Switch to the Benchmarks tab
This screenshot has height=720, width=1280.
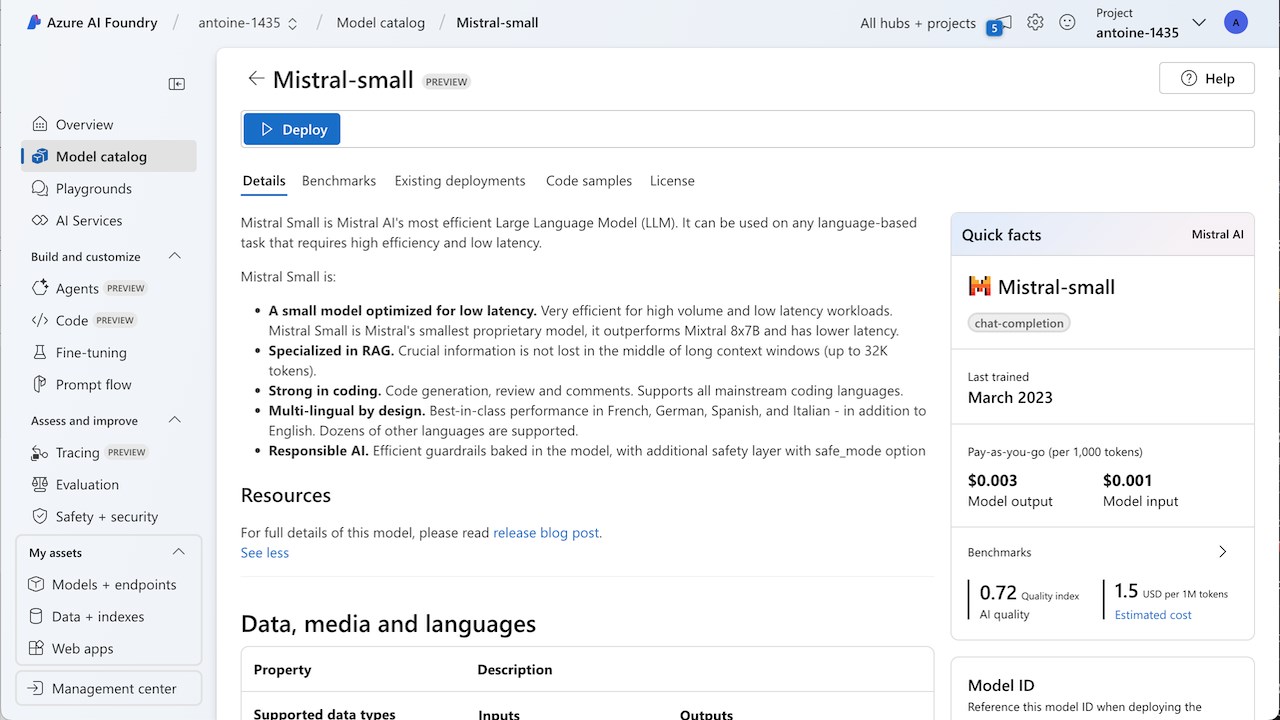click(x=339, y=181)
